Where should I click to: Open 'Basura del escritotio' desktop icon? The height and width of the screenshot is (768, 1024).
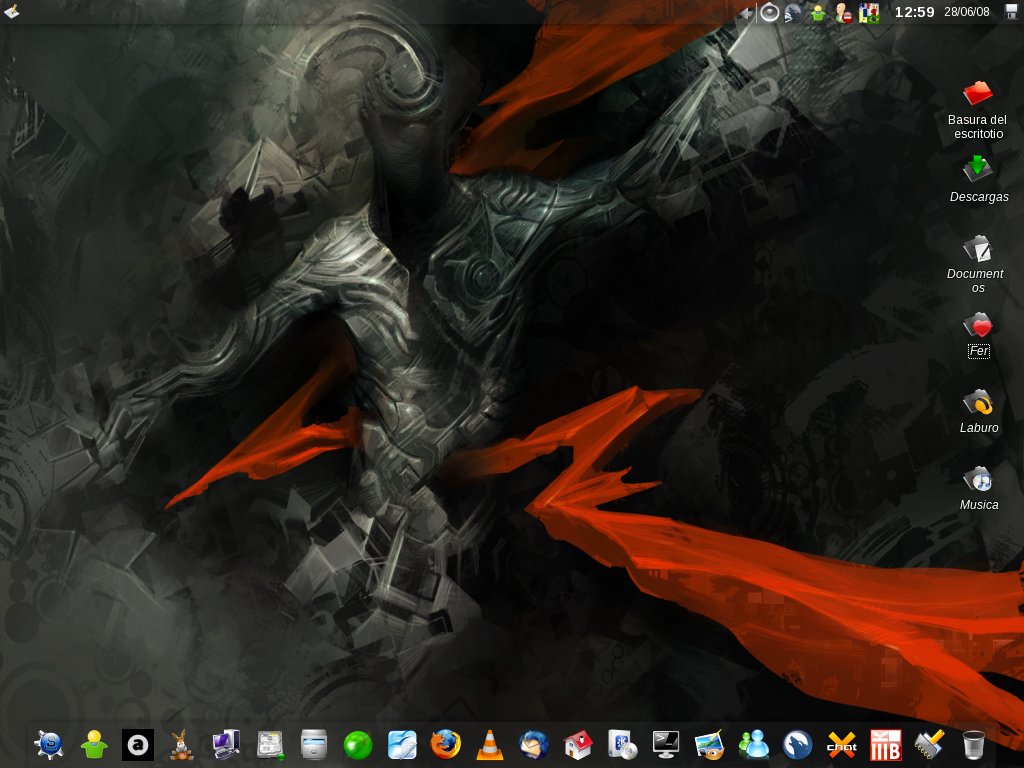978,109
